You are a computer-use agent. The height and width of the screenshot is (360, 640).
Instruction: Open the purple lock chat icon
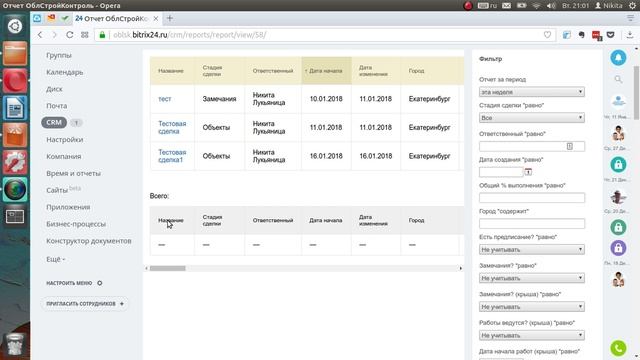pyautogui.click(x=618, y=248)
